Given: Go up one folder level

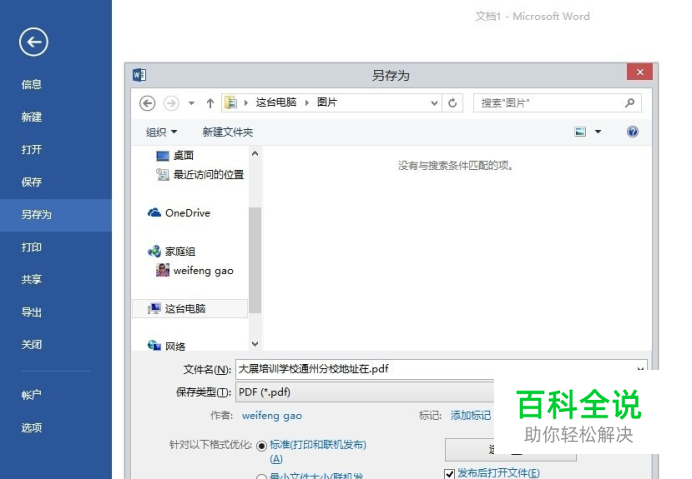Looking at the screenshot, I should point(210,103).
